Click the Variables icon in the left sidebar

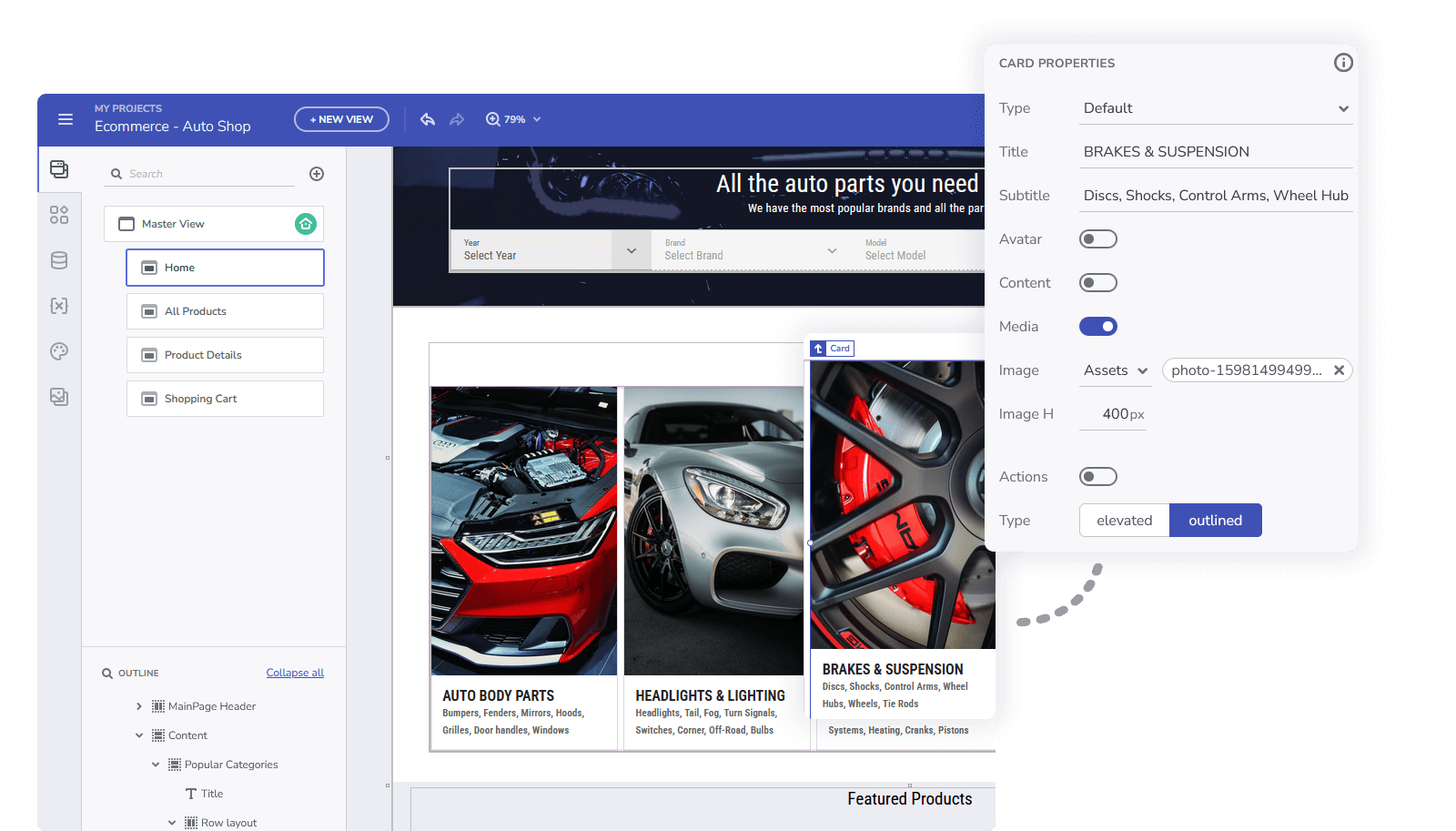59,306
